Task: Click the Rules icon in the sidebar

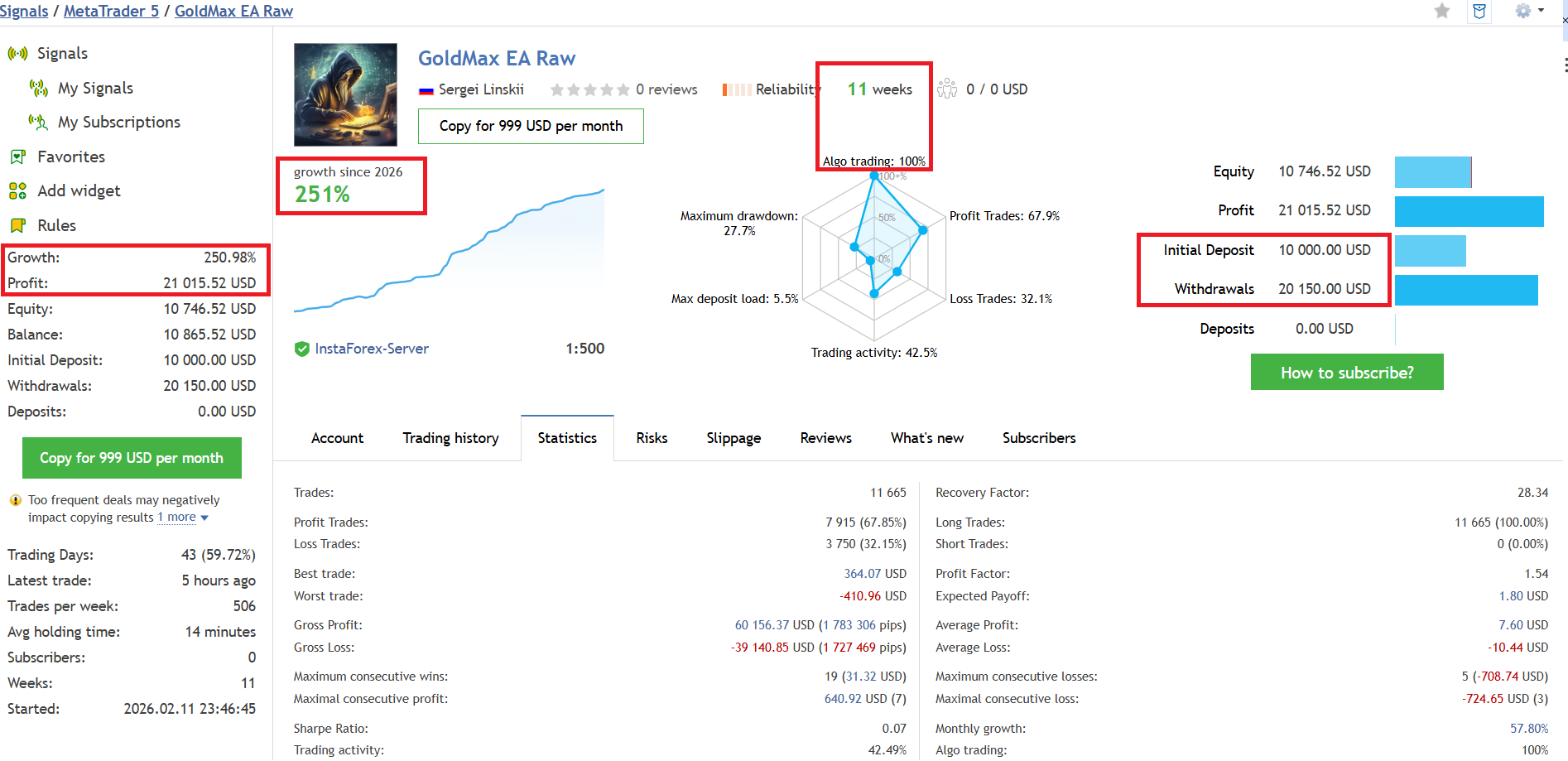Action: click(x=17, y=225)
